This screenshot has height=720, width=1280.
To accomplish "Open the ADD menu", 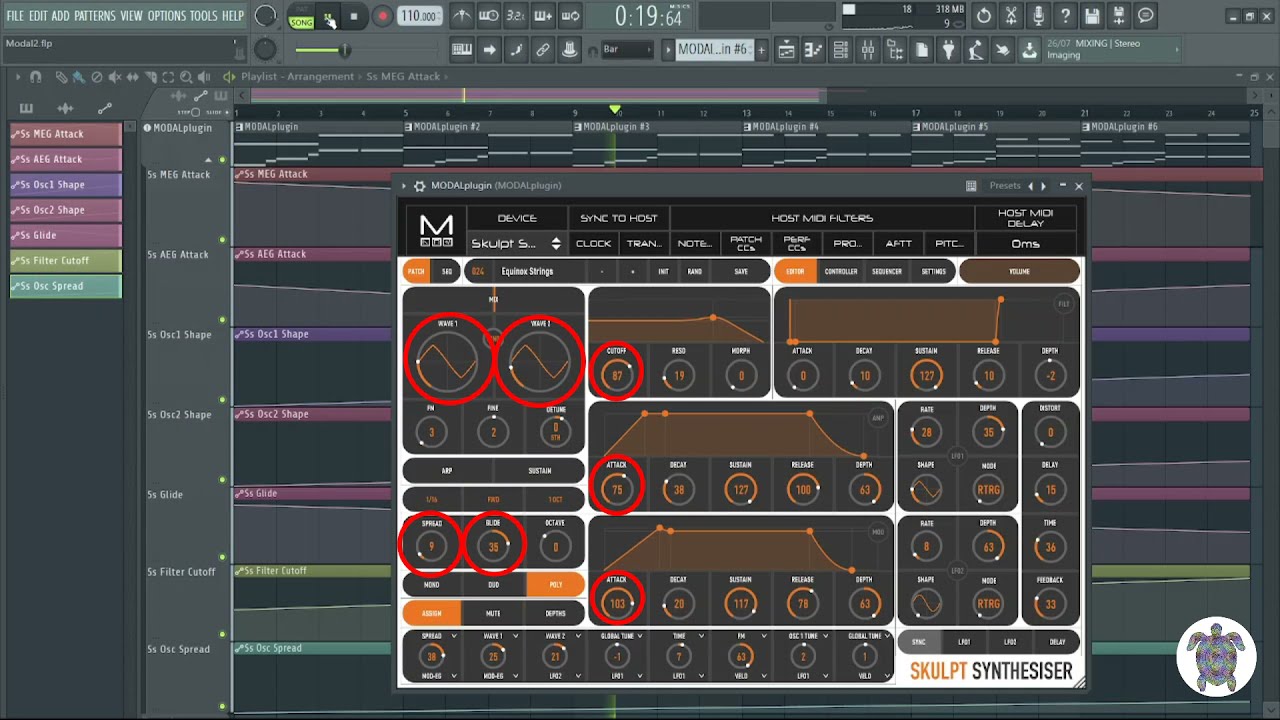I will point(61,16).
